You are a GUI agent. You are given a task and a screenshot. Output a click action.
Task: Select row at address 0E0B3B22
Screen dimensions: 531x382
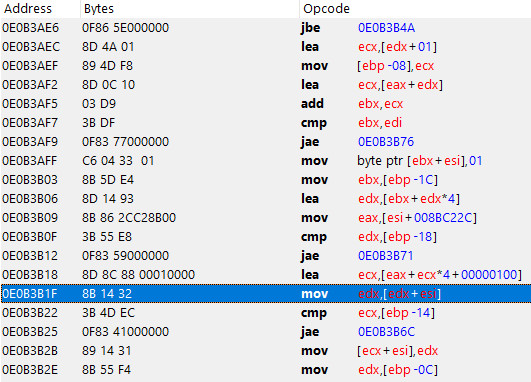tap(266, 313)
